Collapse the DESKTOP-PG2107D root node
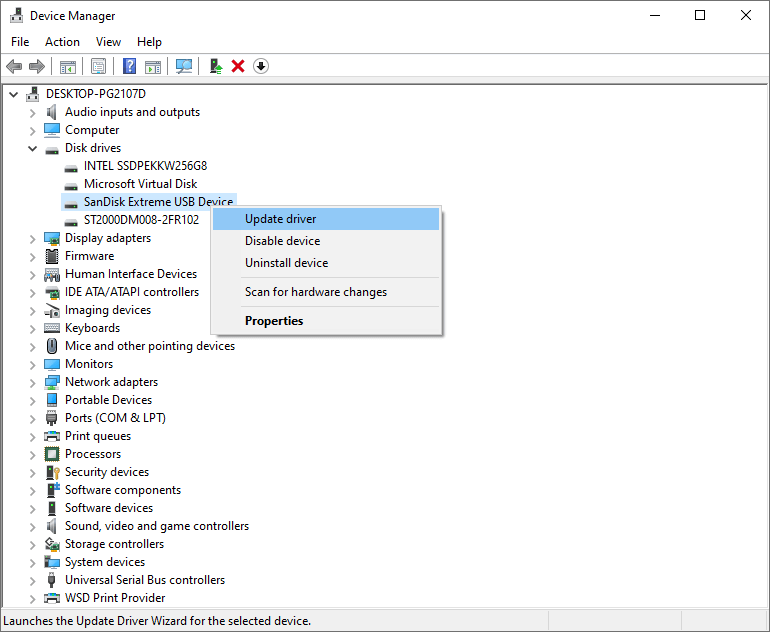Screen dimensions: 770x632 click(14, 95)
